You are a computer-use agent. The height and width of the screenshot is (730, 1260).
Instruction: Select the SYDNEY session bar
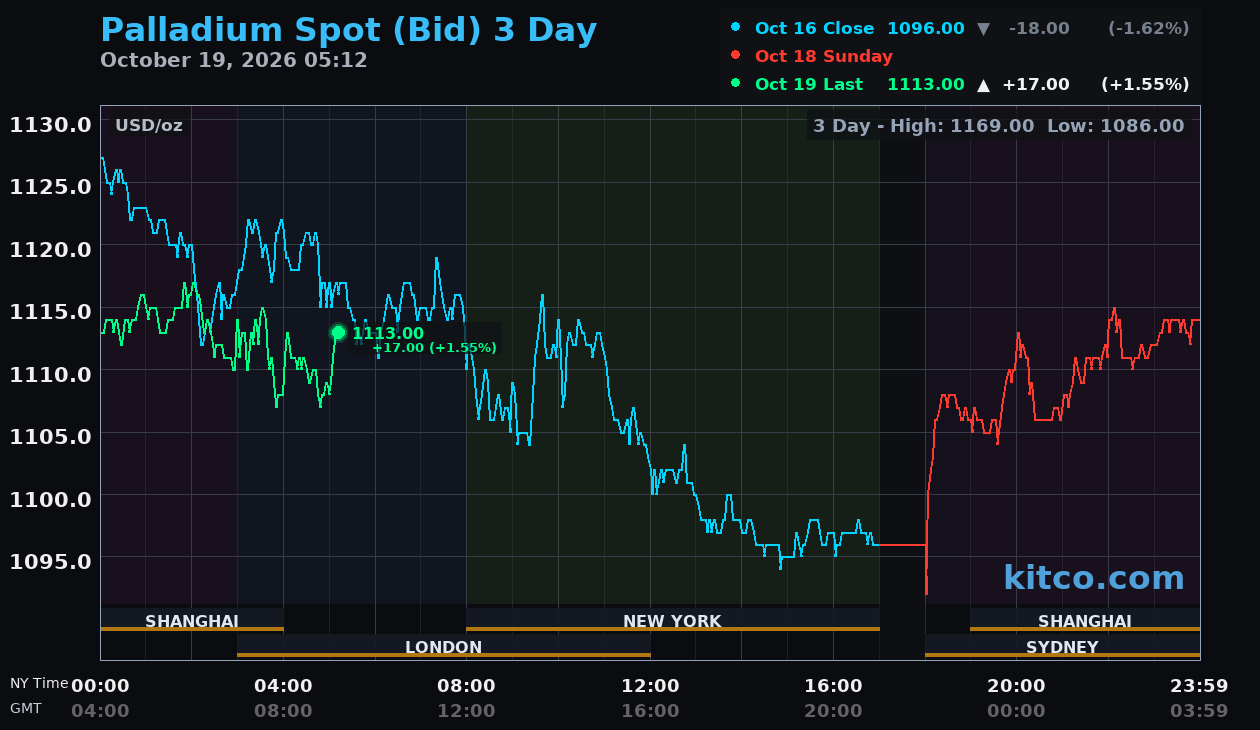[1062, 647]
